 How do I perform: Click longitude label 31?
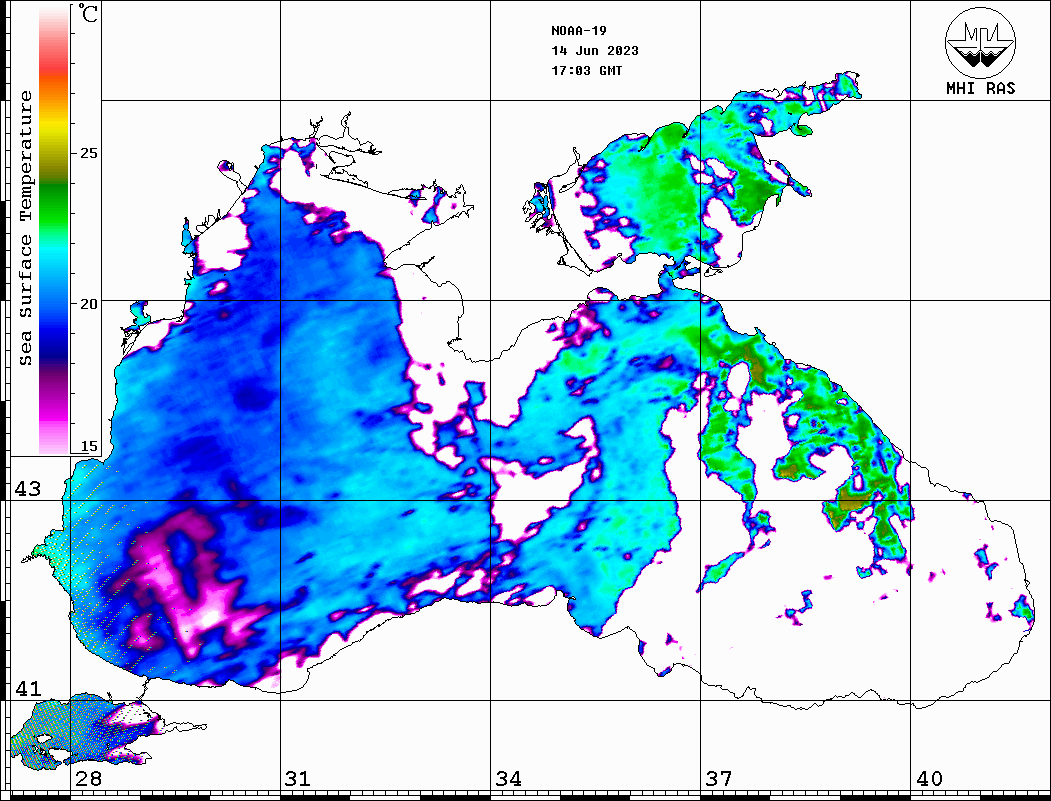[x=298, y=778]
